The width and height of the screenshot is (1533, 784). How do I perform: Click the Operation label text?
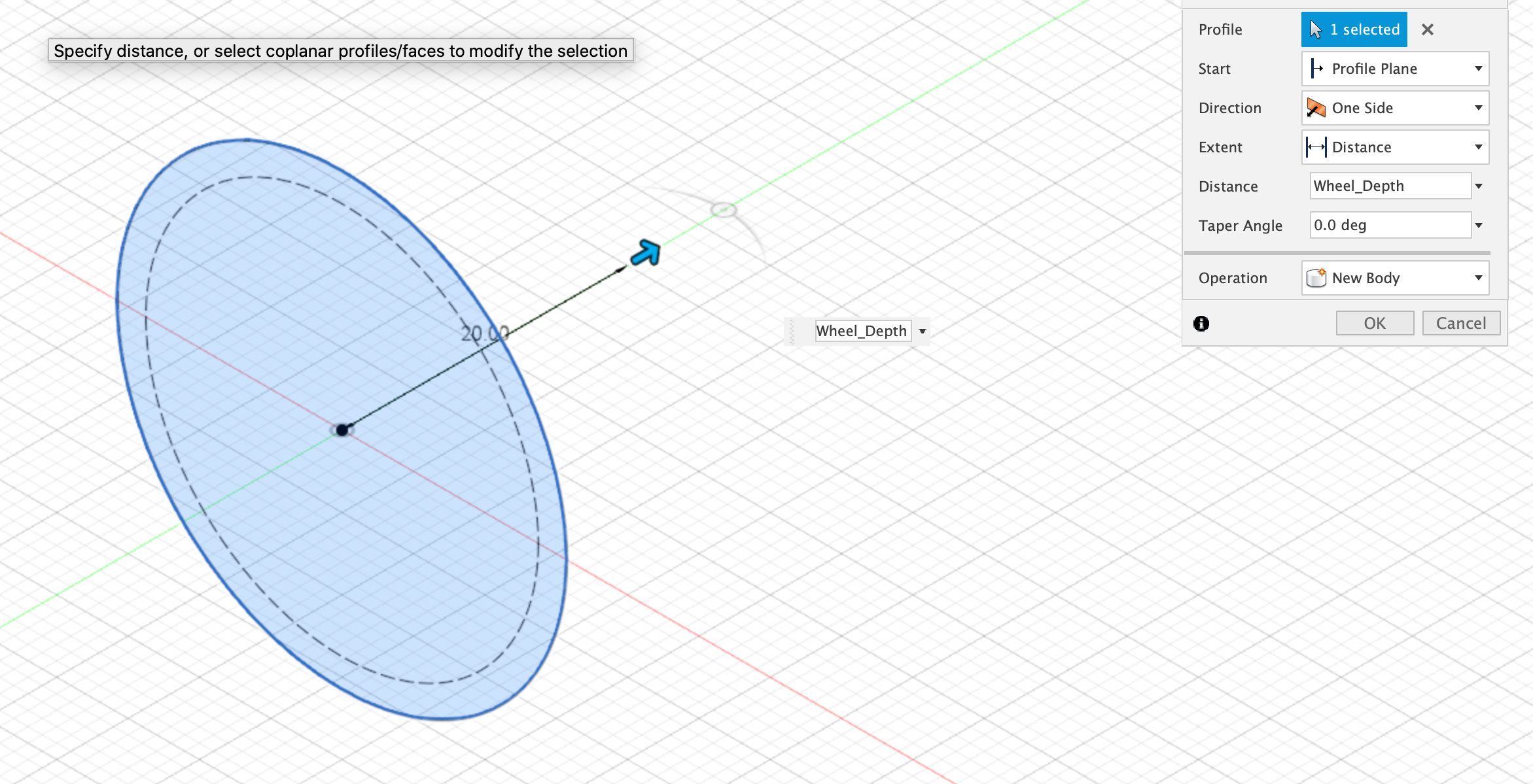pyautogui.click(x=1233, y=278)
